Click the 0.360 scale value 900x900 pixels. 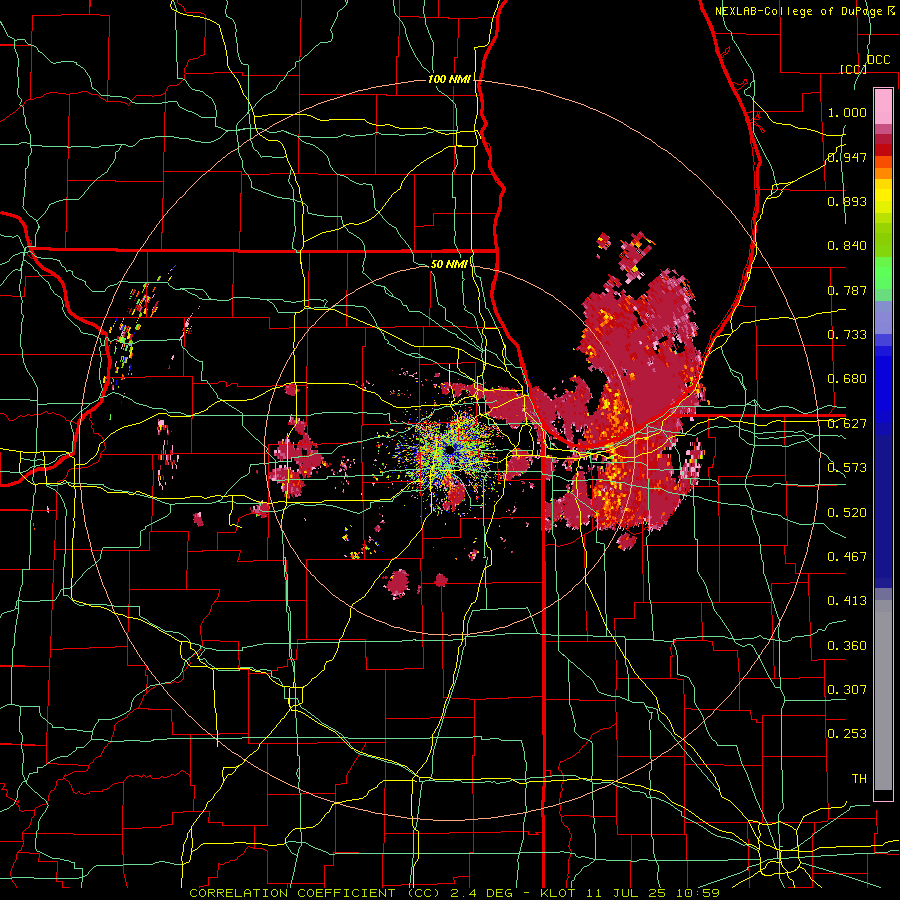point(847,646)
